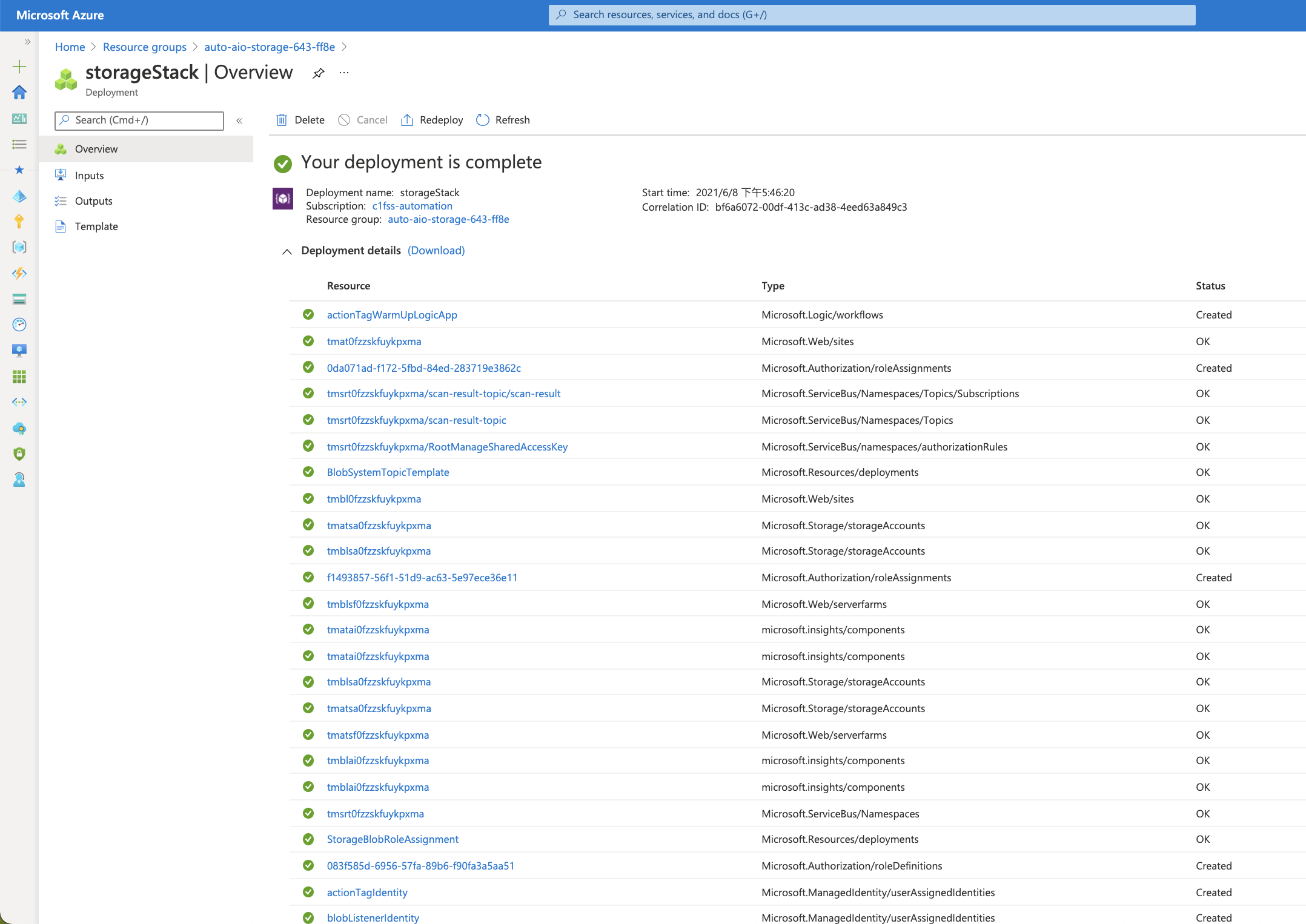
Task: Collapse the deployment side menu
Action: point(239,120)
